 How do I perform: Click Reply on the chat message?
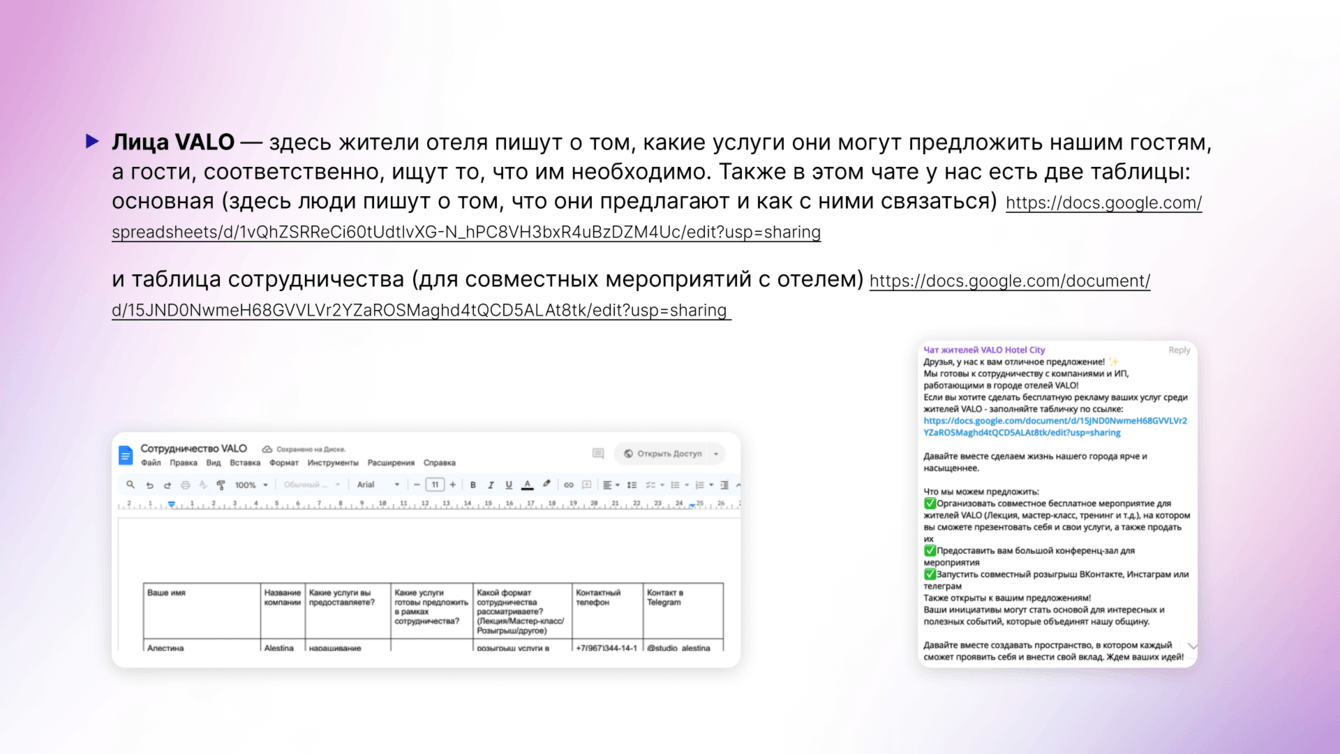tap(1179, 350)
